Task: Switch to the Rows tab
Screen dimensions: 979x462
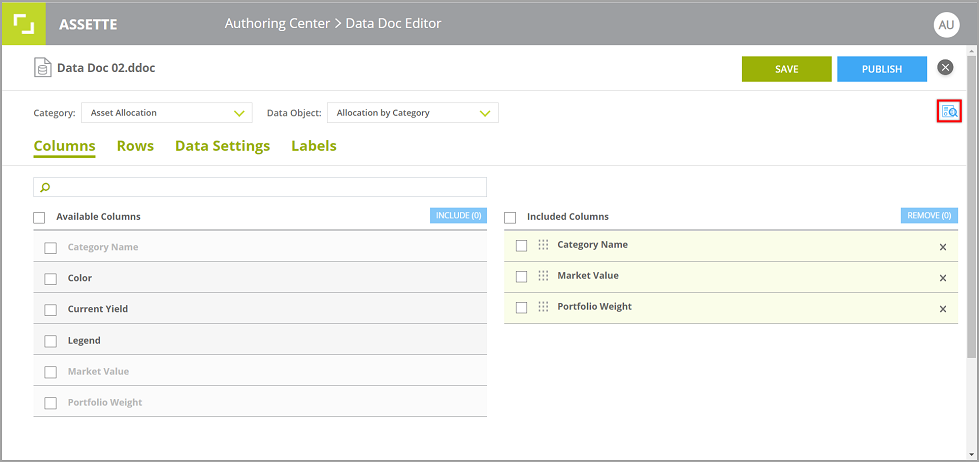Action: (x=135, y=146)
